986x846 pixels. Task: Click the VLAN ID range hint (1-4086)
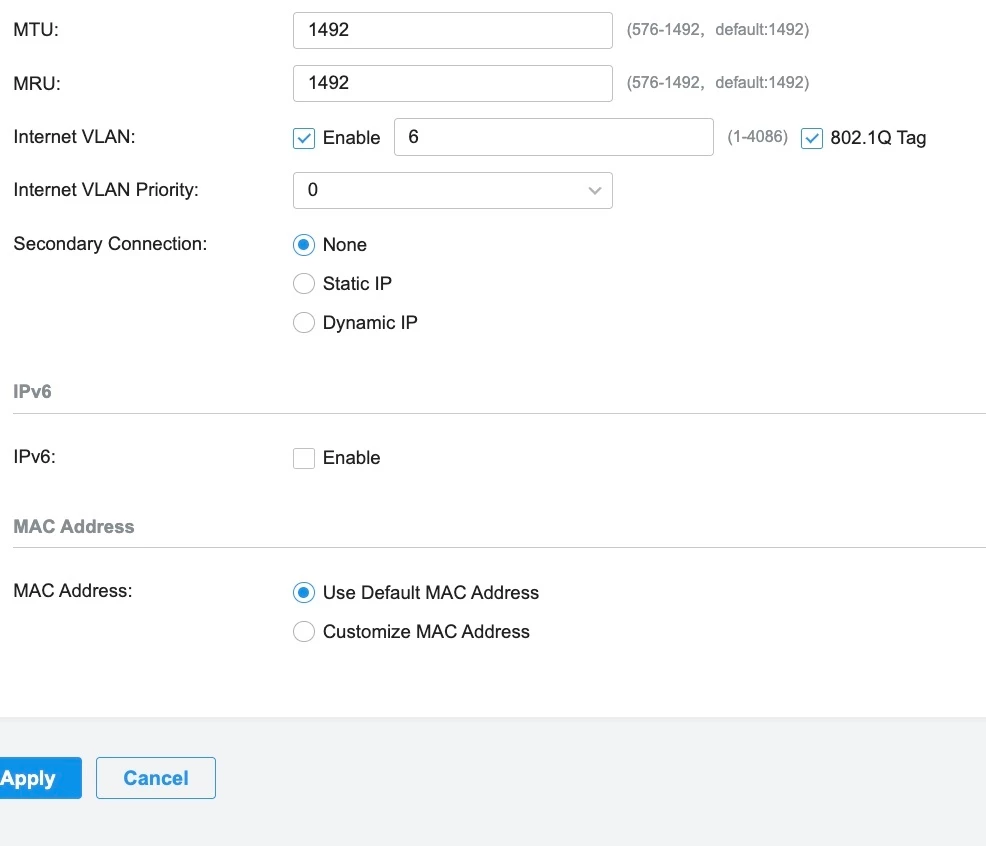[x=757, y=137]
